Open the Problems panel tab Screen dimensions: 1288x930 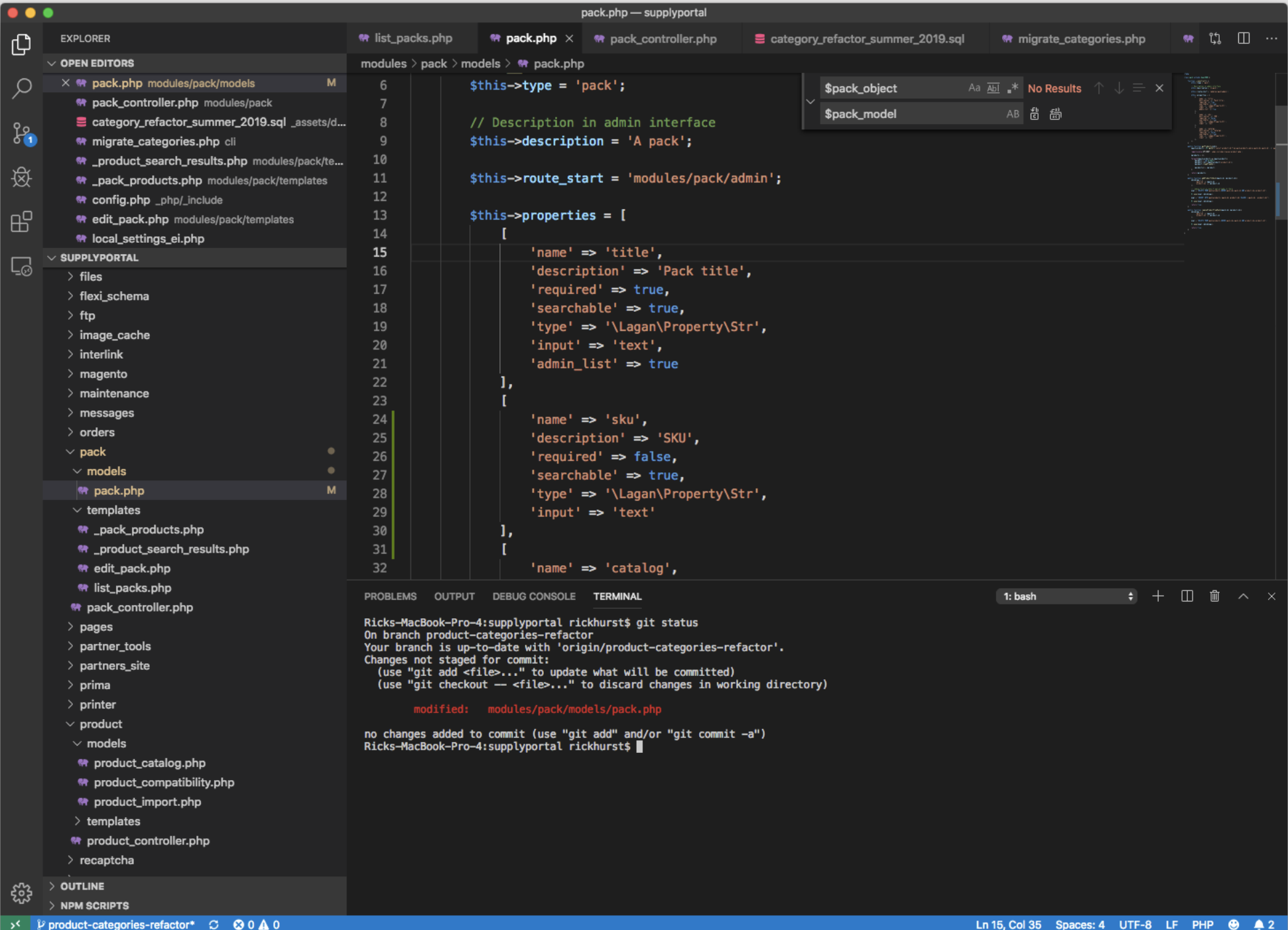[390, 596]
